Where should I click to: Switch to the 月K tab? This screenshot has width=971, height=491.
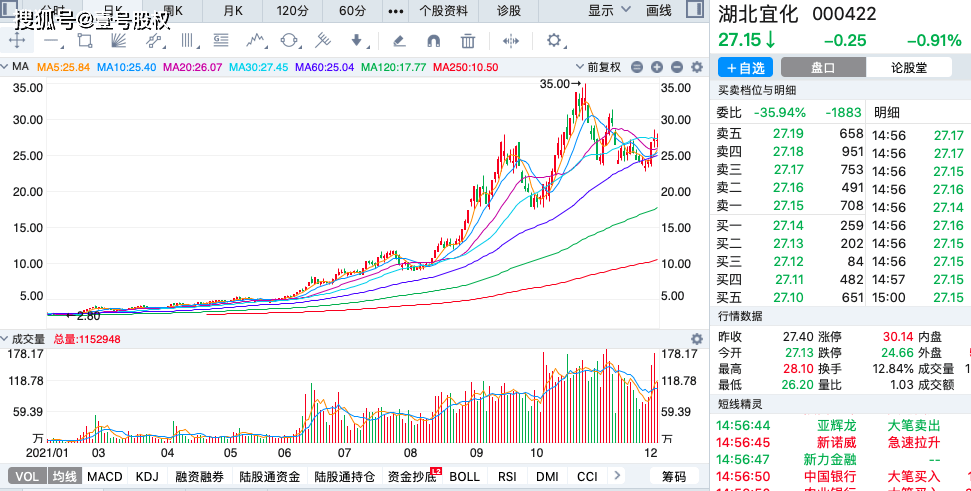[233, 11]
